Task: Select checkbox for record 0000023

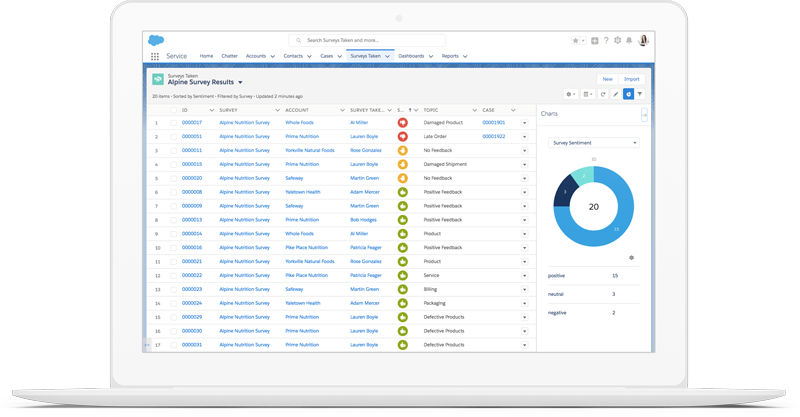Action: coord(173,289)
